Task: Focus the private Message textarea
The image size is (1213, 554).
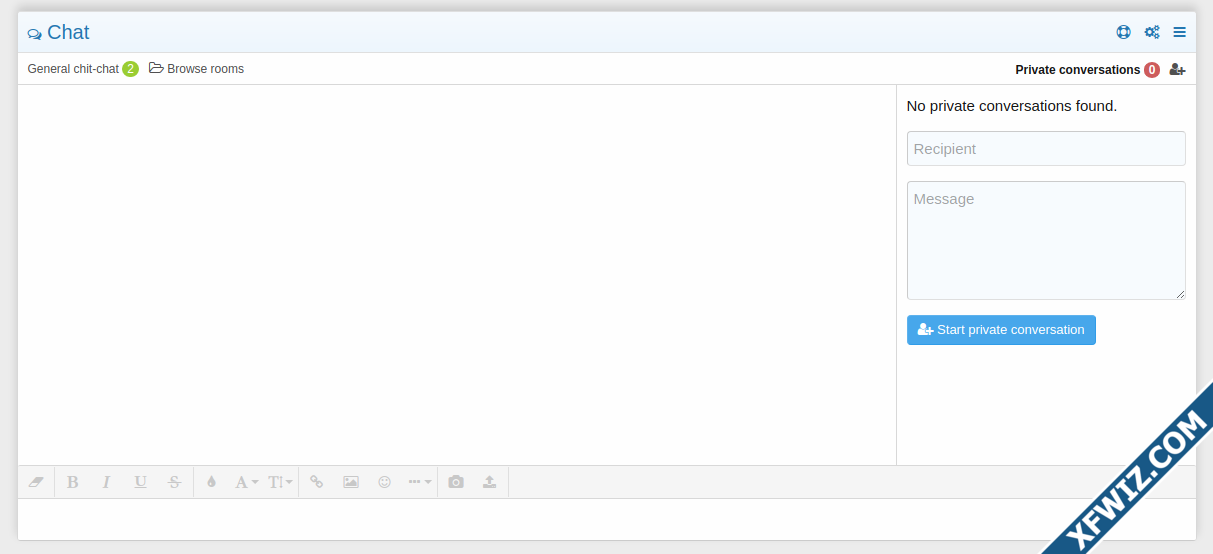Action: coord(1046,240)
